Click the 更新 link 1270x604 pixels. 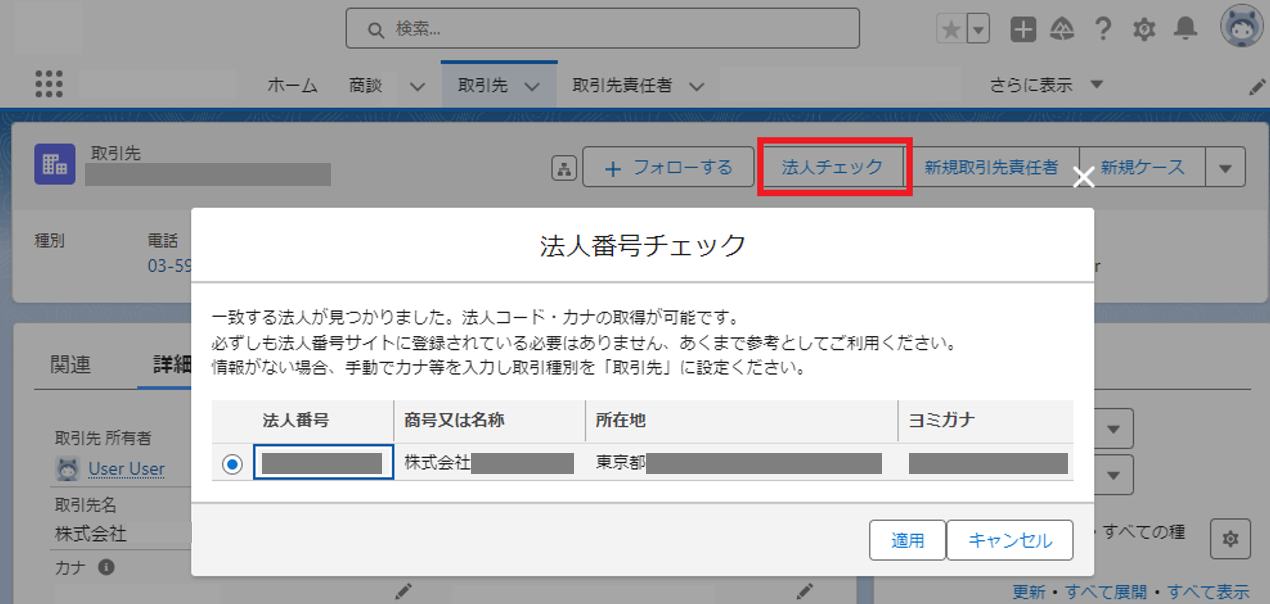tap(1029, 591)
